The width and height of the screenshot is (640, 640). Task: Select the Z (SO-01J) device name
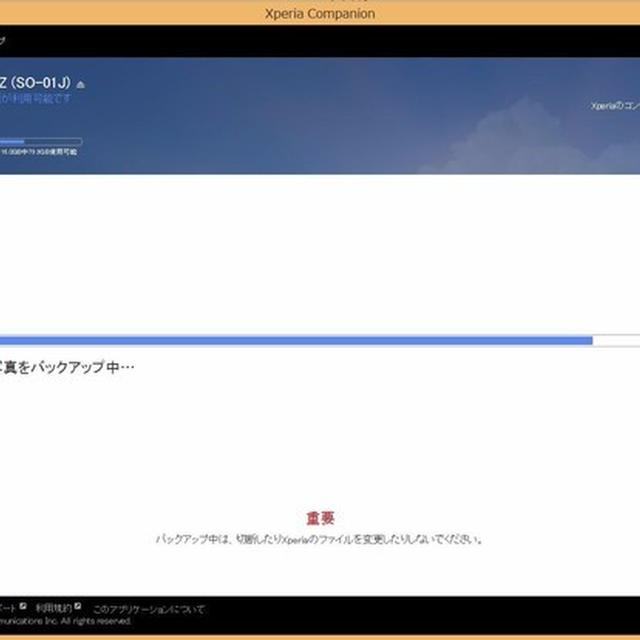click(35, 83)
